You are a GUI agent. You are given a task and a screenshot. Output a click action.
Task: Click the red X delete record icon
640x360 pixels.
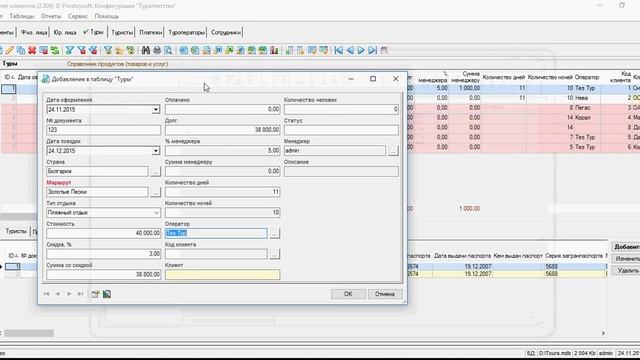32,50
